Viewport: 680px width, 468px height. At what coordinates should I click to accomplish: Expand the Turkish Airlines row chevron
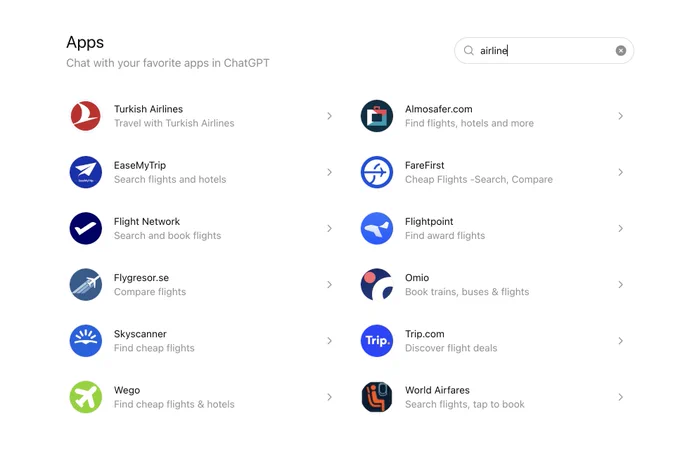click(x=330, y=116)
